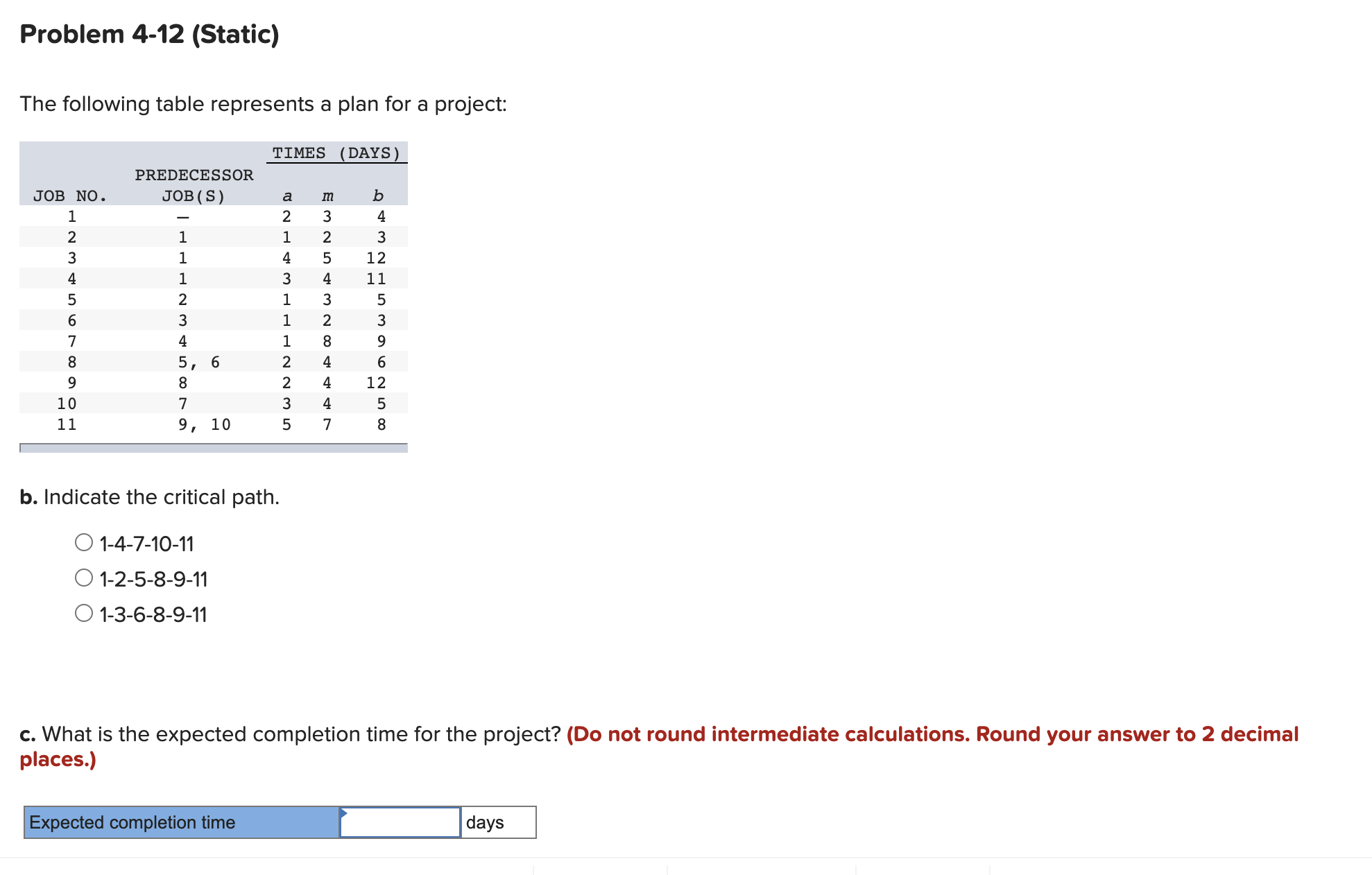This screenshot has width=1372, height=875.
Task: Click the table row for Job 1
Action: pyautogui.click(x=208, y=216)
